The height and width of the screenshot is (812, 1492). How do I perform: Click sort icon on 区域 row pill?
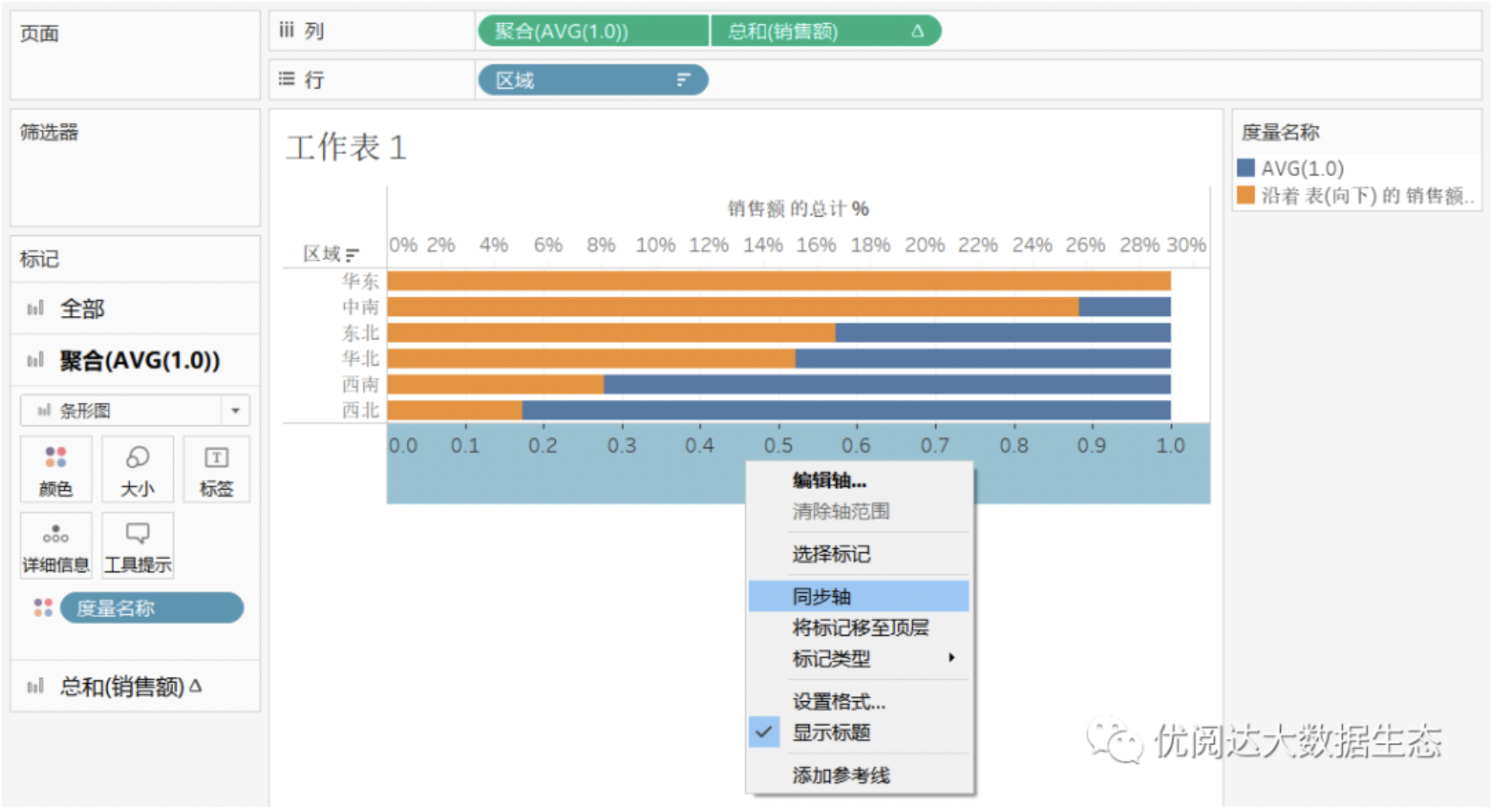682,80
